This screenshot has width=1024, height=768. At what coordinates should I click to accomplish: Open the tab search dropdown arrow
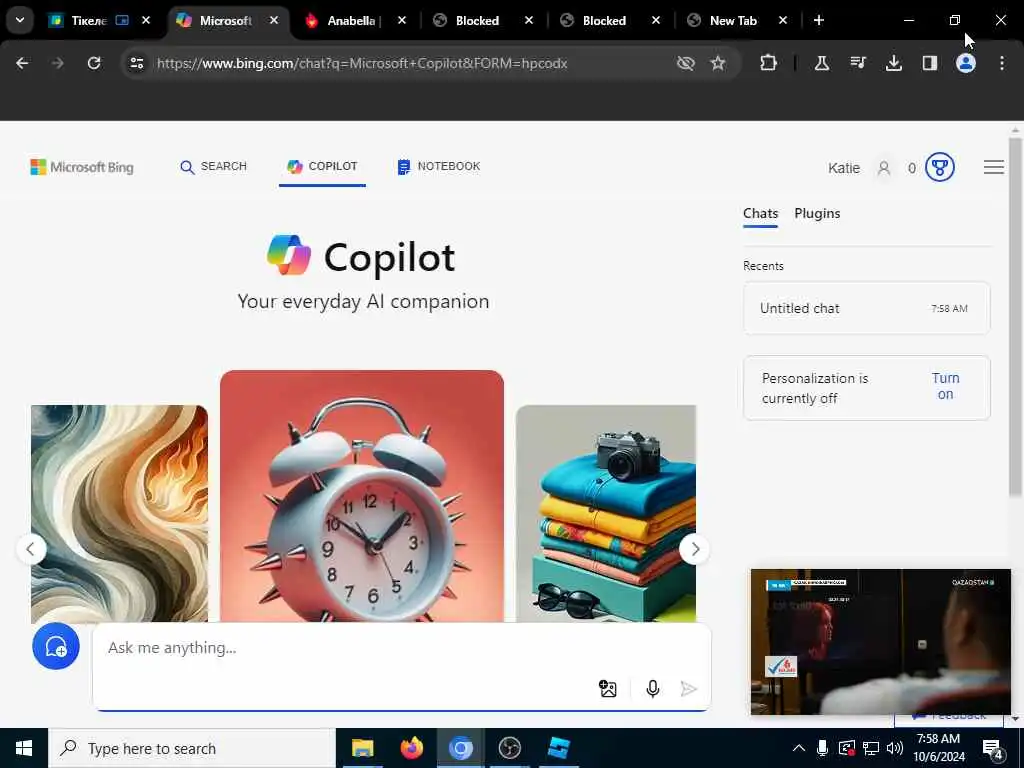click(20, 20)
